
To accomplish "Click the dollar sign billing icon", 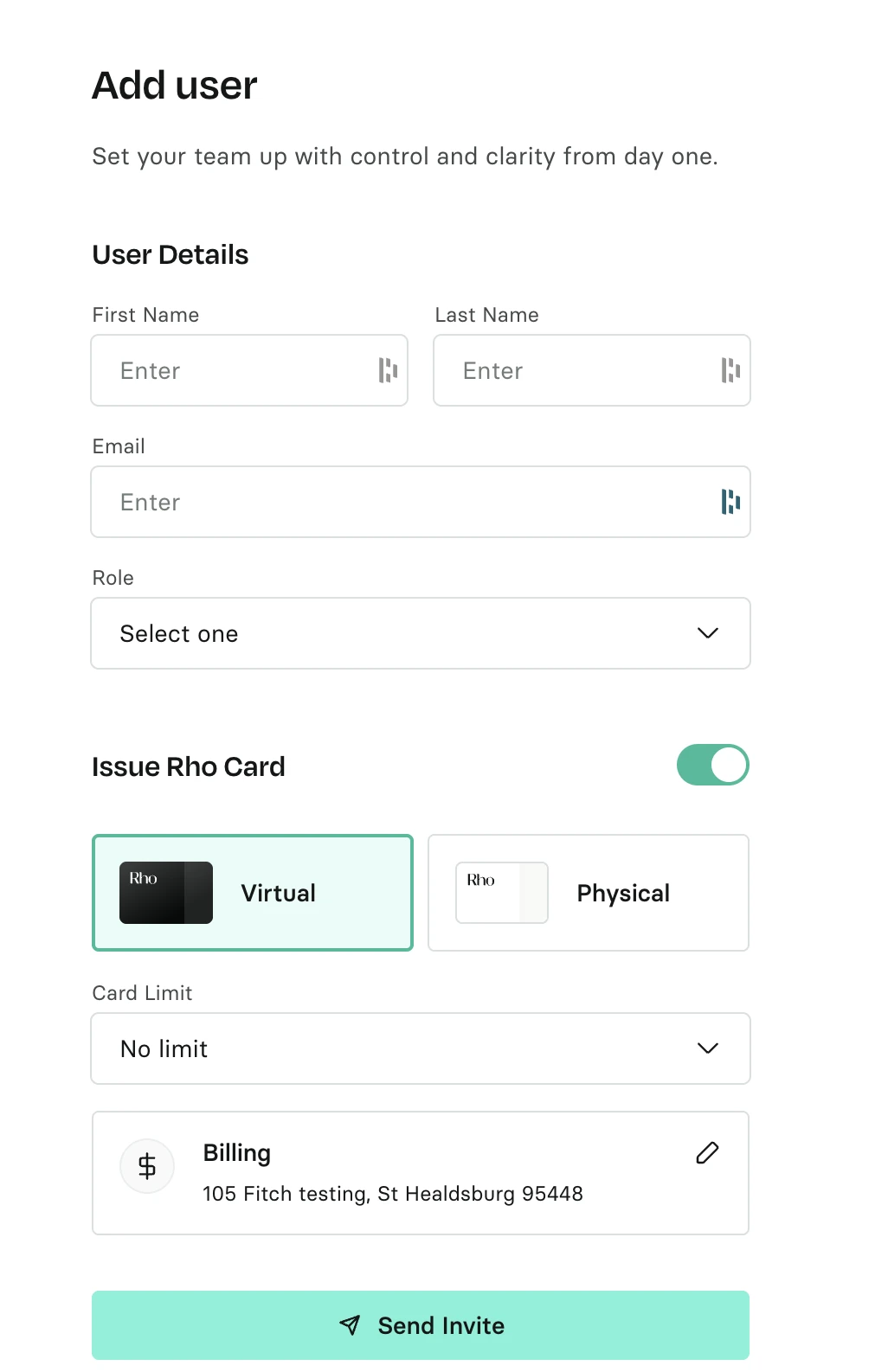I will [x=147, y=1166].
